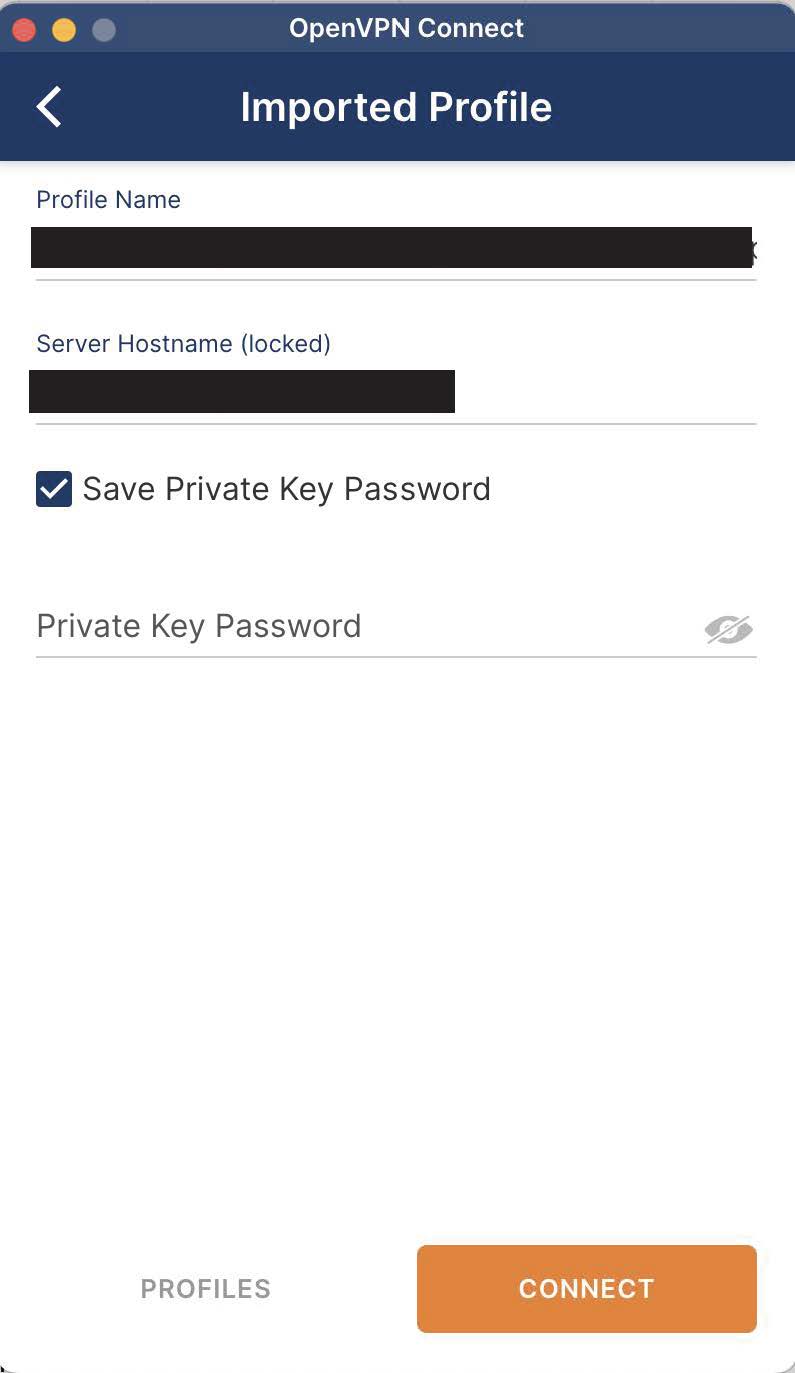This screenshot has width=795, height=1373.
Task: Focus the Private Key Password input
Action: coord(360,627)
